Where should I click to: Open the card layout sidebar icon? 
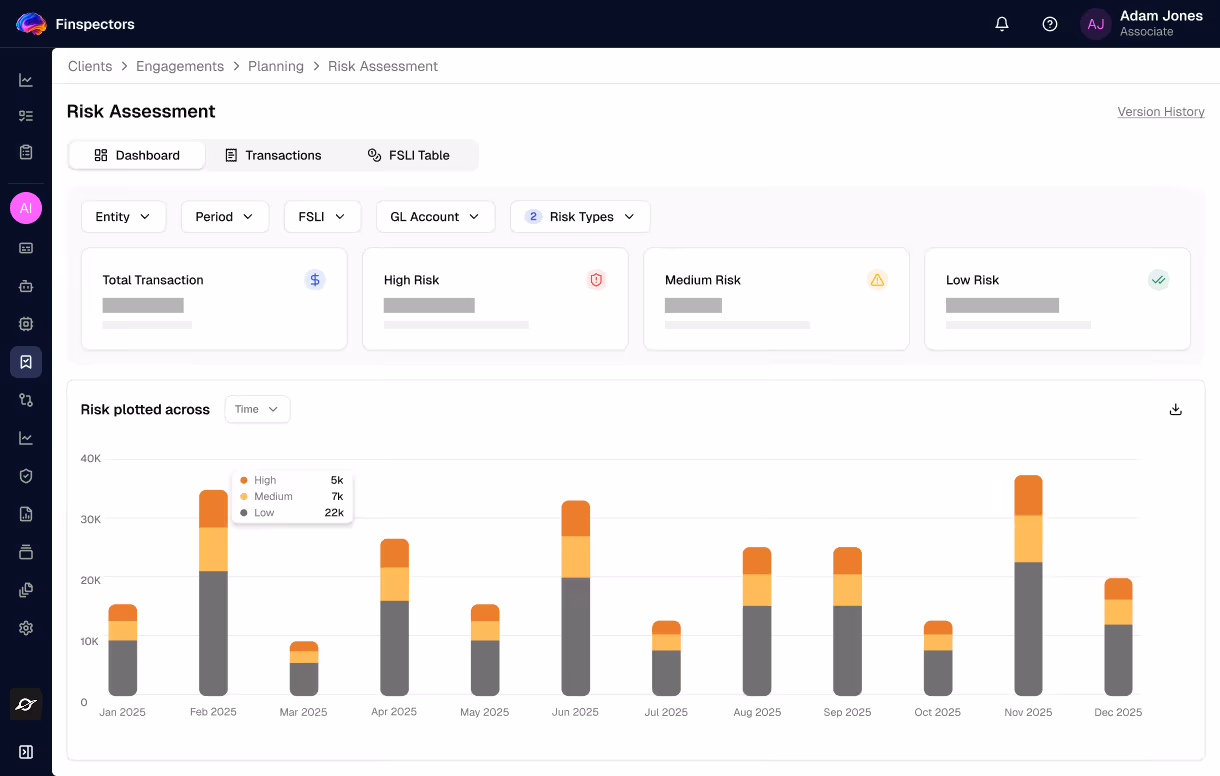[x=26, y=247]
